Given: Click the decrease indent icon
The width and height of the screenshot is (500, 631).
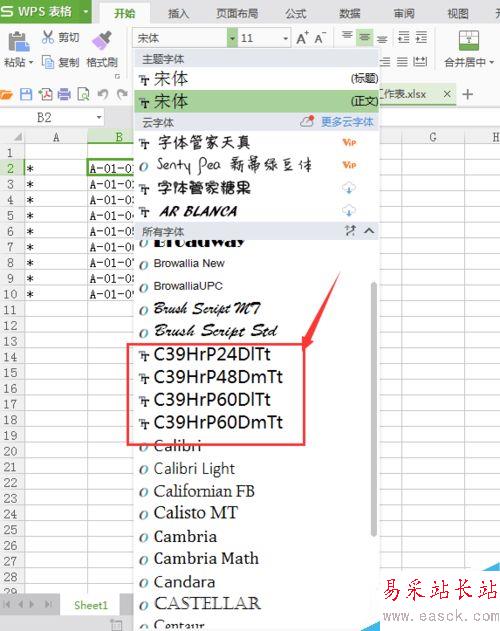Looking at the screenshot, I should tap(403, 37).
